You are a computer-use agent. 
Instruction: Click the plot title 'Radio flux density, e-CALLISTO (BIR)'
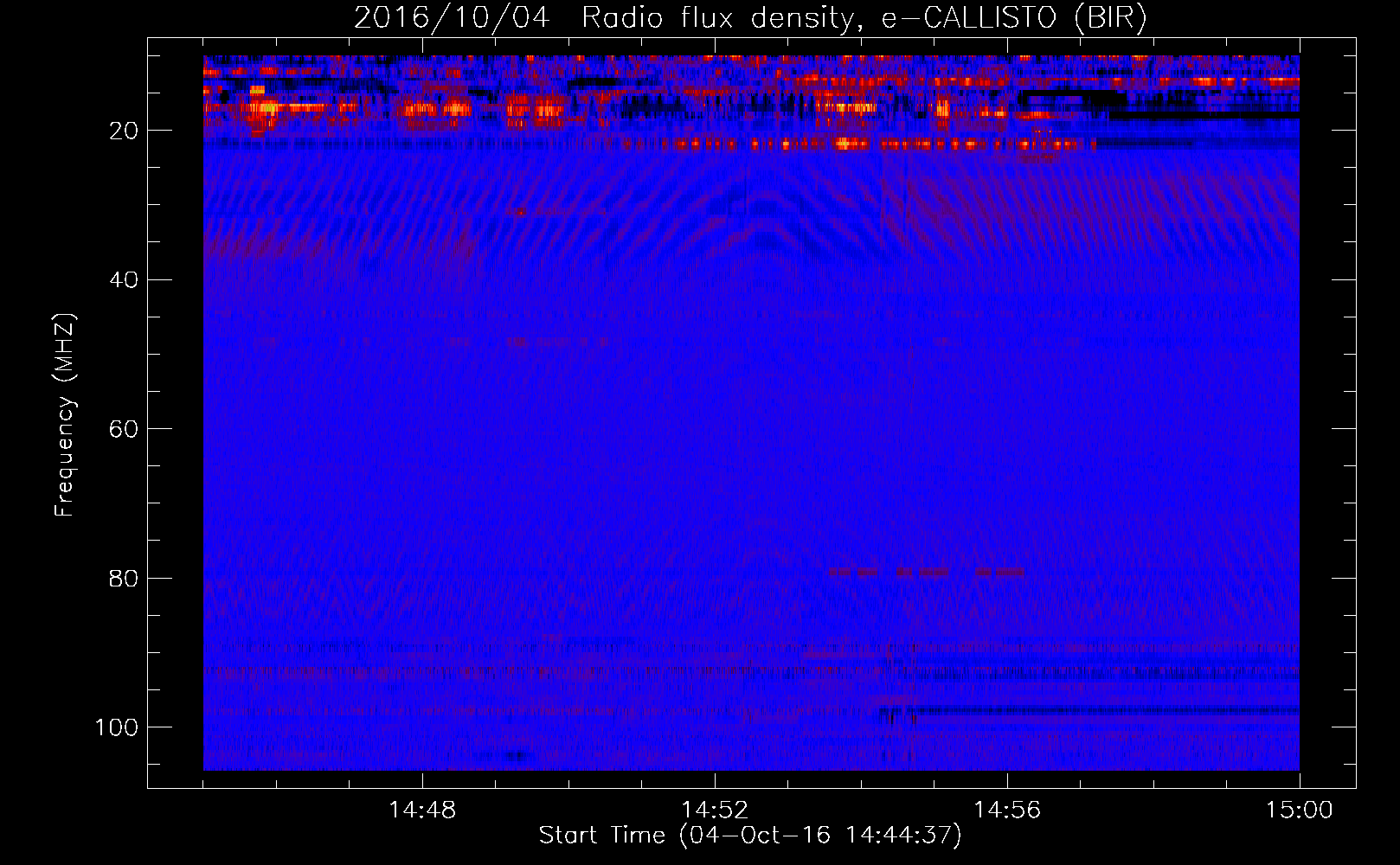[864, 17]
